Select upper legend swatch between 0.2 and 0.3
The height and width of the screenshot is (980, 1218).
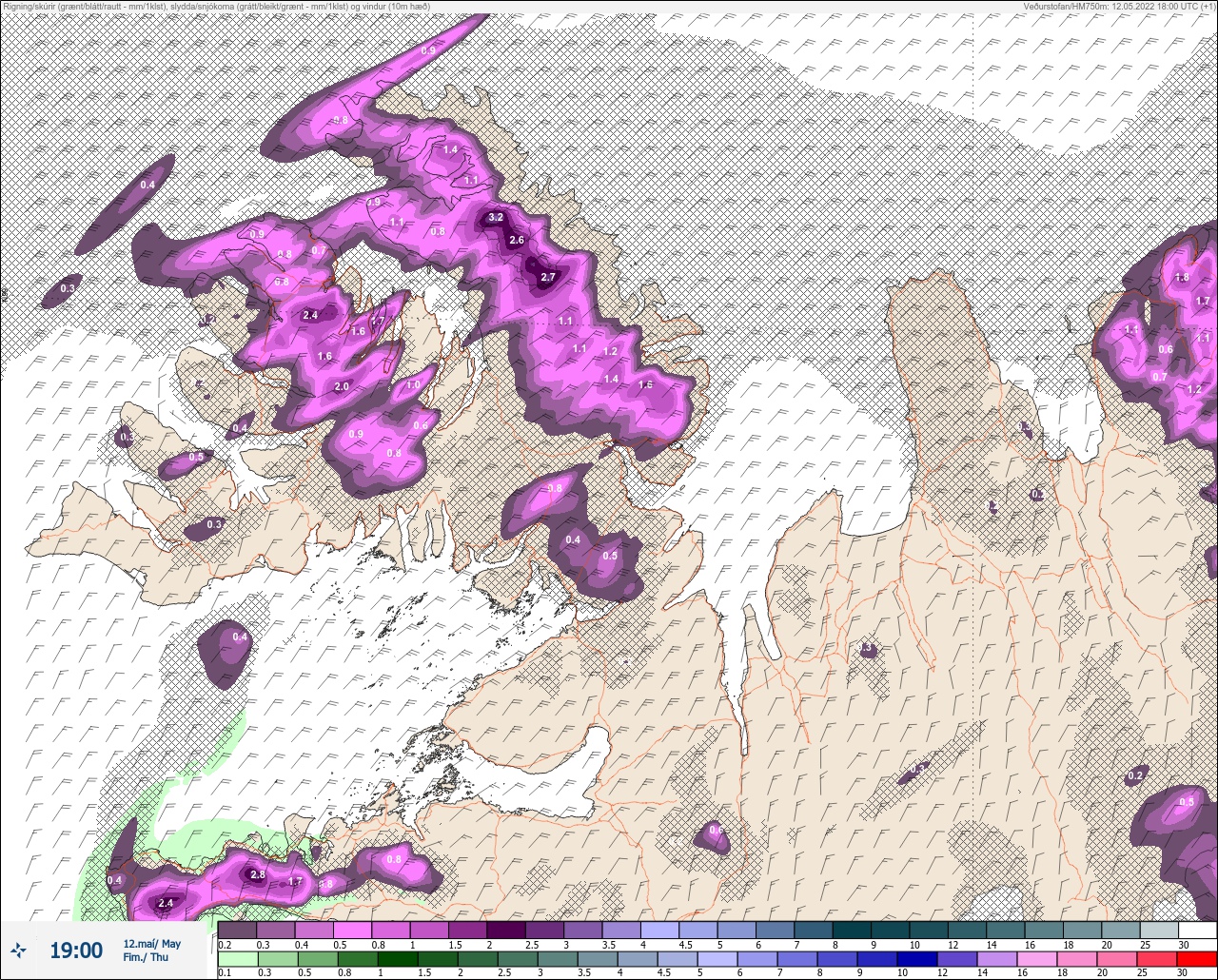237,930
